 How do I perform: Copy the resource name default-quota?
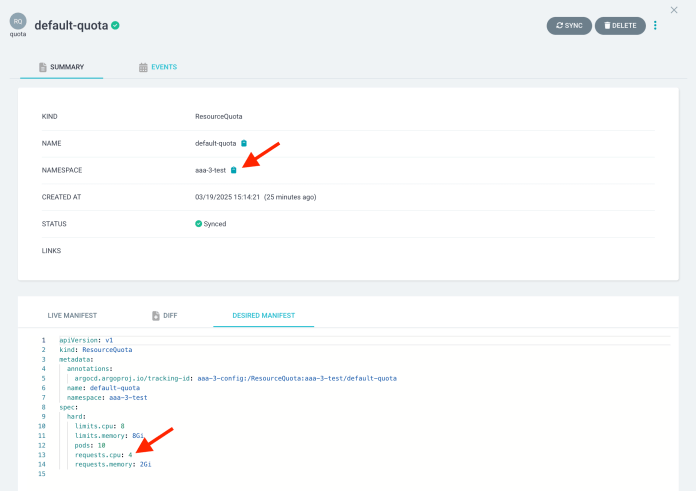click(244, 143)
